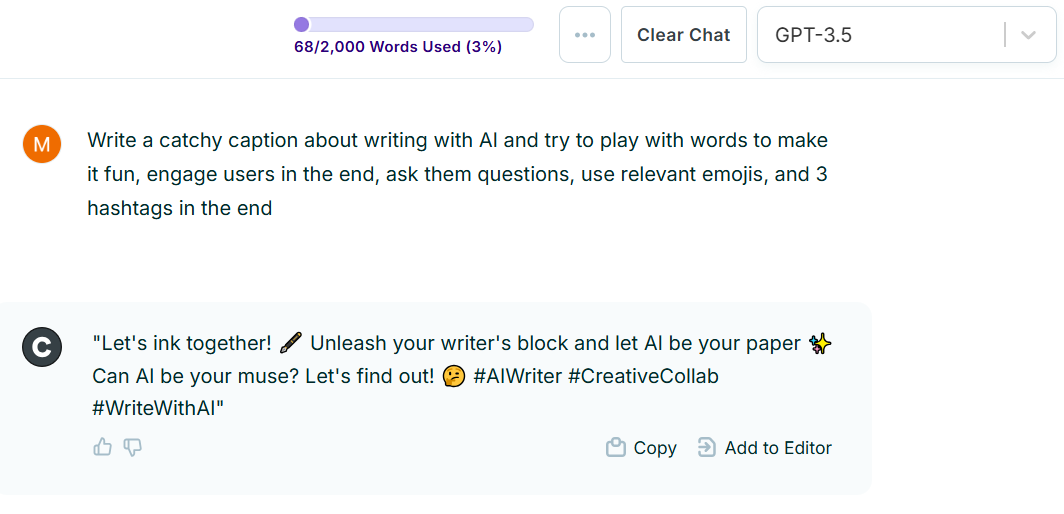Viewport: 1064px width, 514px height.
Task: Click the thinking face emoji
Action: [453, 376]
